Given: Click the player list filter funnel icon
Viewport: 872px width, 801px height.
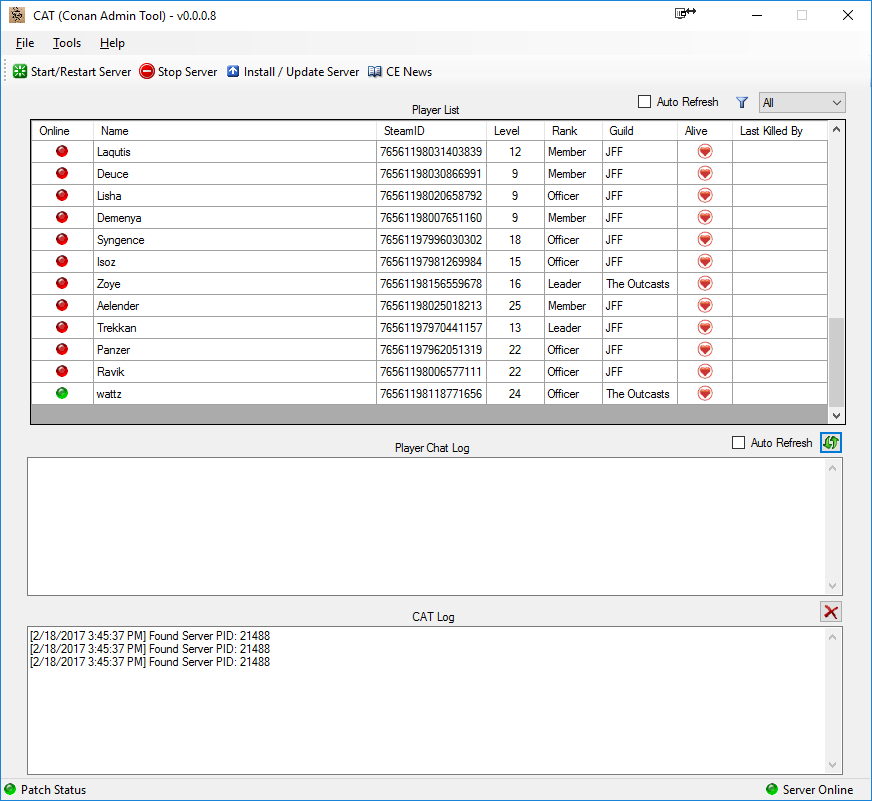Looking at the screenshot, I should pos(742,102).
